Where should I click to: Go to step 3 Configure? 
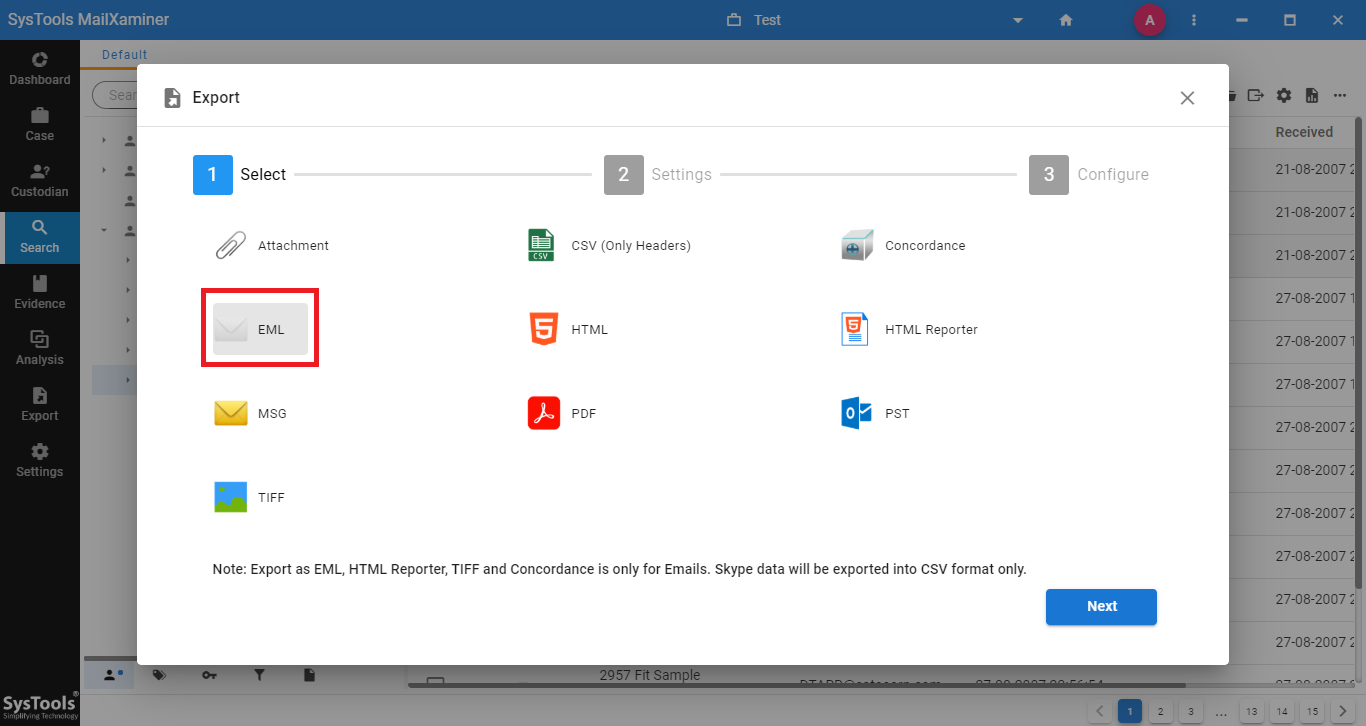1089,174
